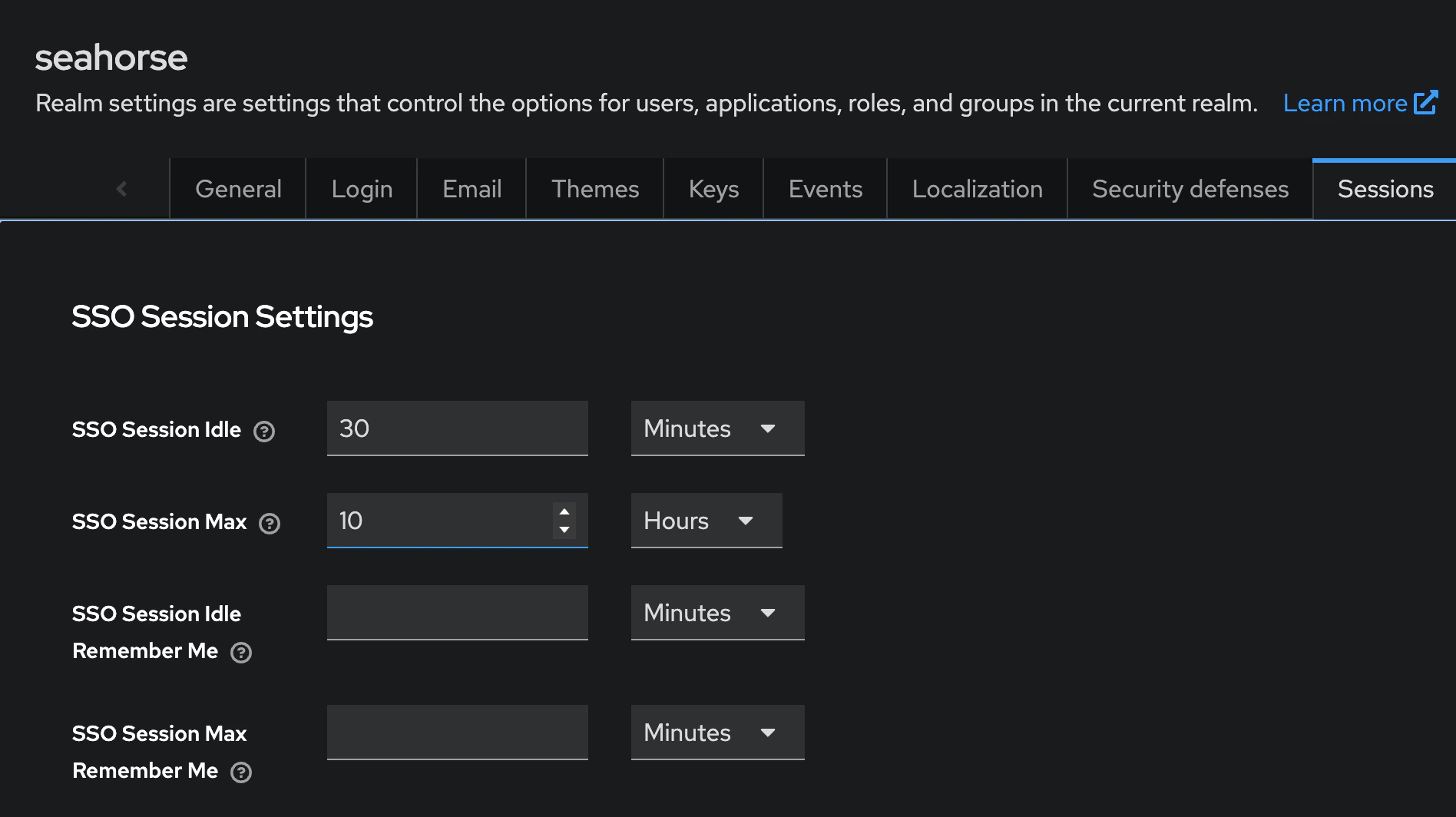Expand the Hours dropdown for SSO Session Max

pos(706,521)
